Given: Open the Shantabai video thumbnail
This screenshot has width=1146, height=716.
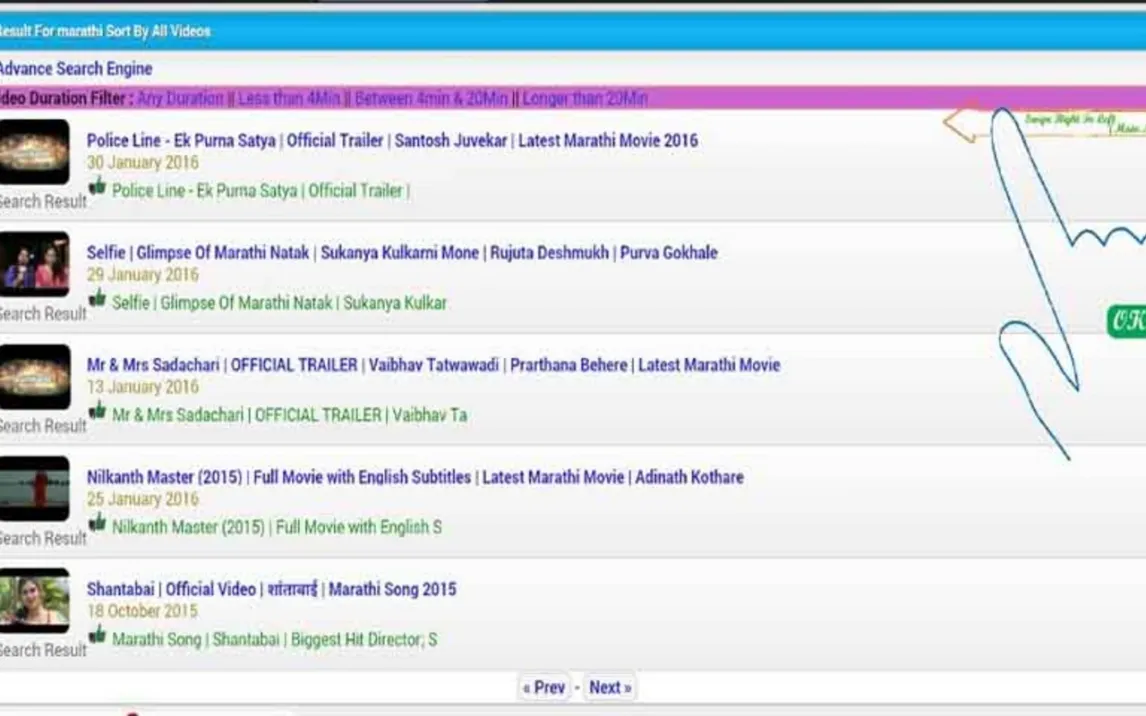Looking at the screenshot, I should 34,600.
